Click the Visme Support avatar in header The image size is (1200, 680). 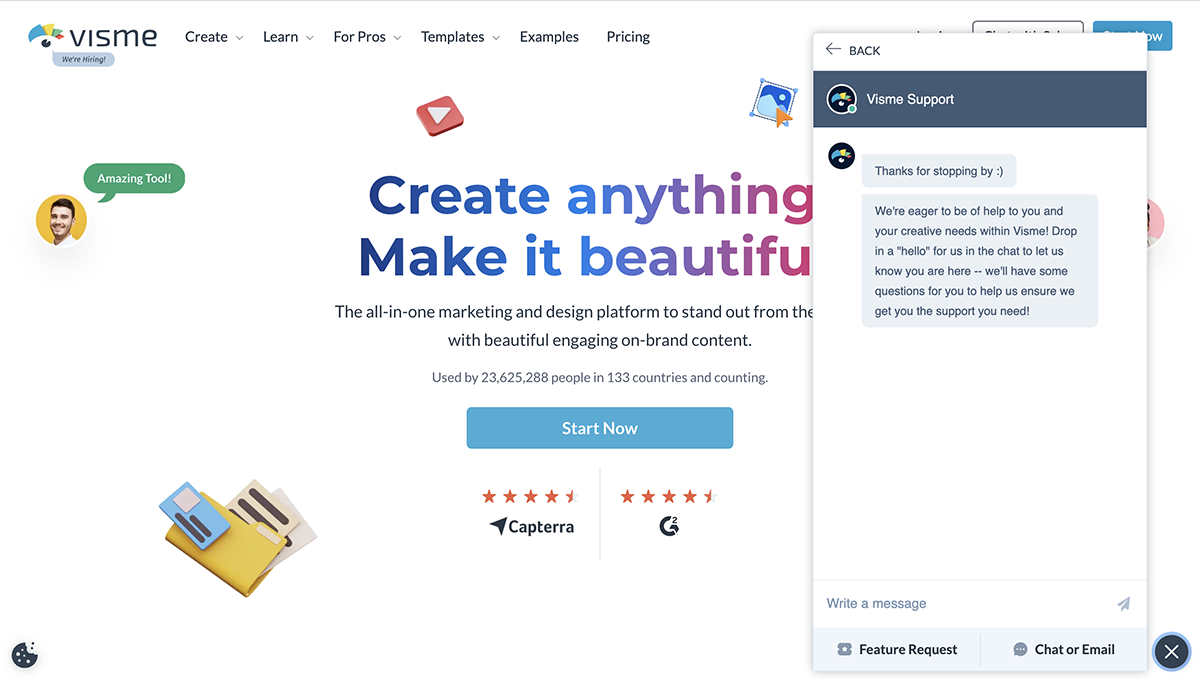pos(842,99)
